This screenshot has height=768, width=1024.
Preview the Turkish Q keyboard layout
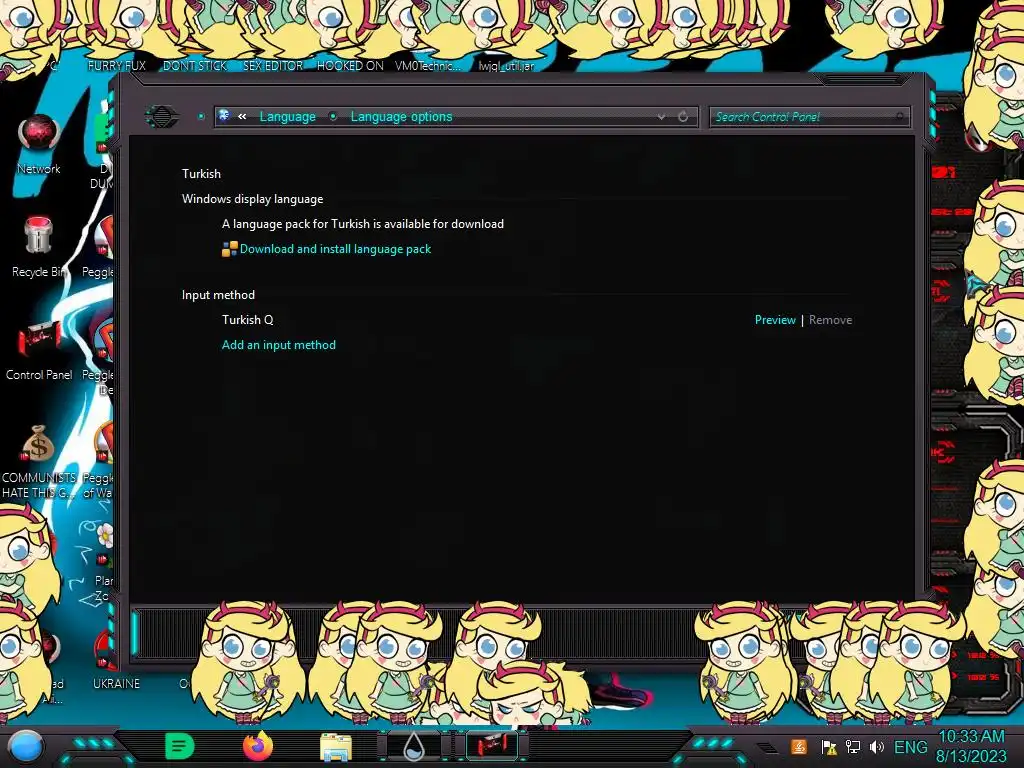coord(775,320)
